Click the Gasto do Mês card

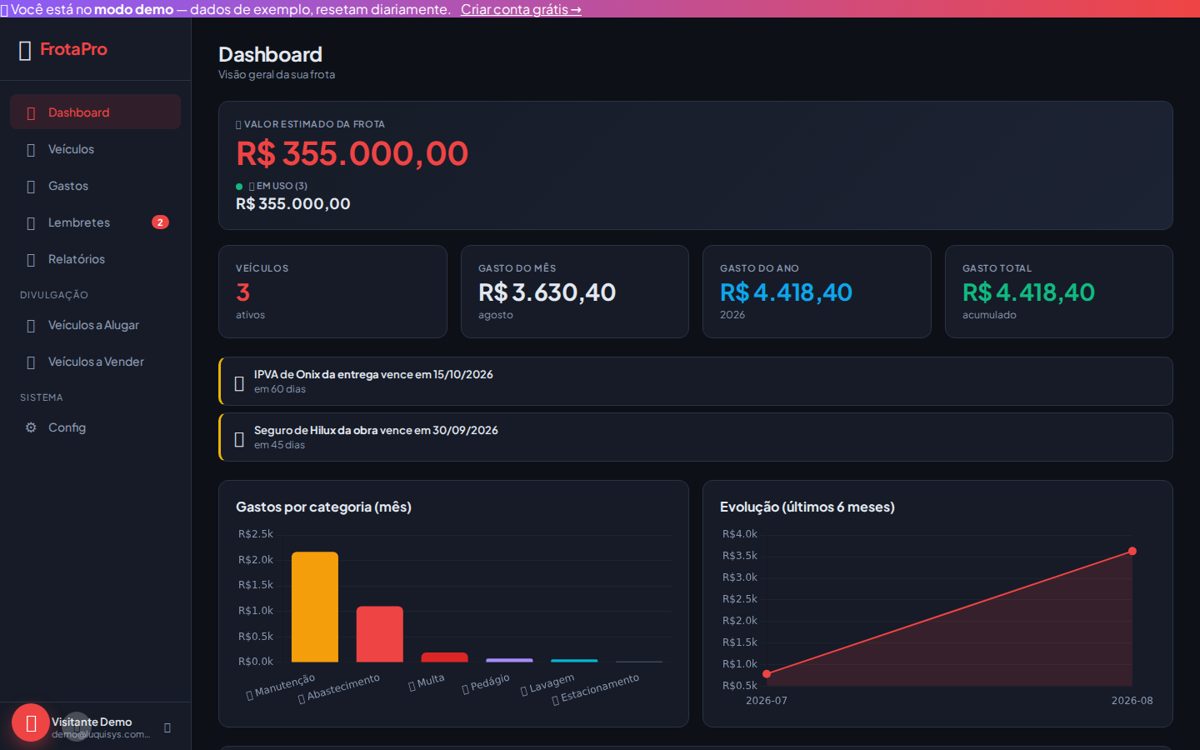tap(574, 292)
